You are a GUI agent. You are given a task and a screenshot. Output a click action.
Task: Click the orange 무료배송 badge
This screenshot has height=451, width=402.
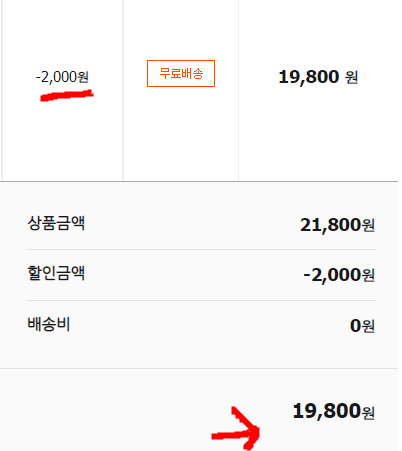(x=181, y=73)
